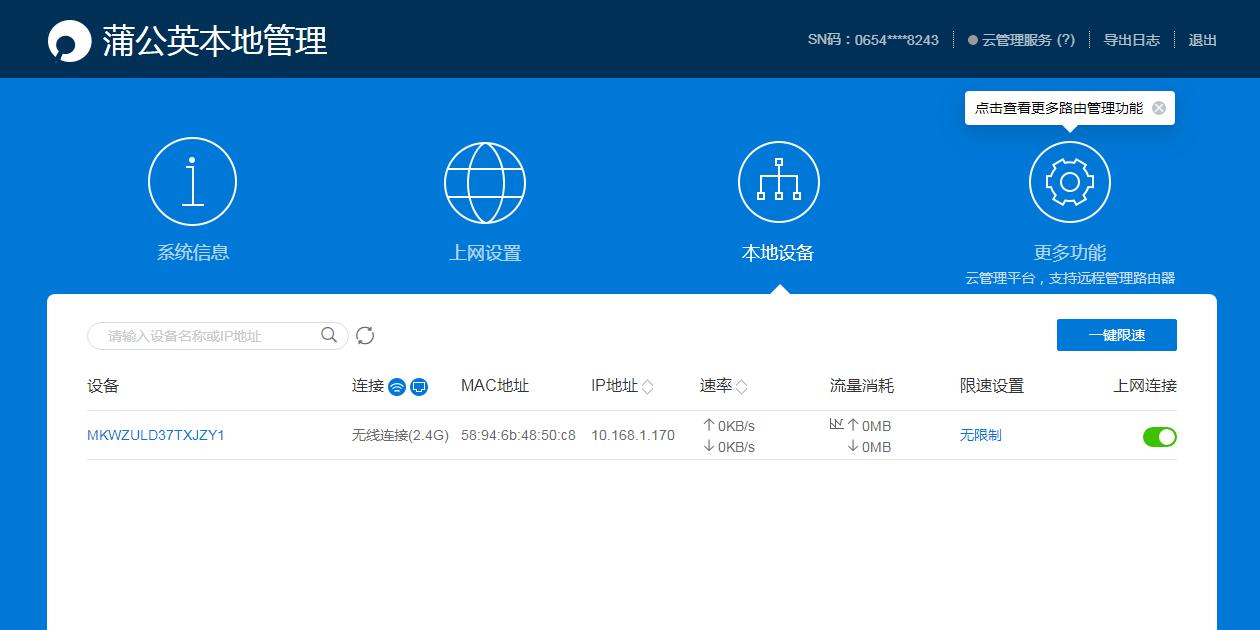Open 无限制 speed limit settings
Screen dimensions: 1260x630
981,436
